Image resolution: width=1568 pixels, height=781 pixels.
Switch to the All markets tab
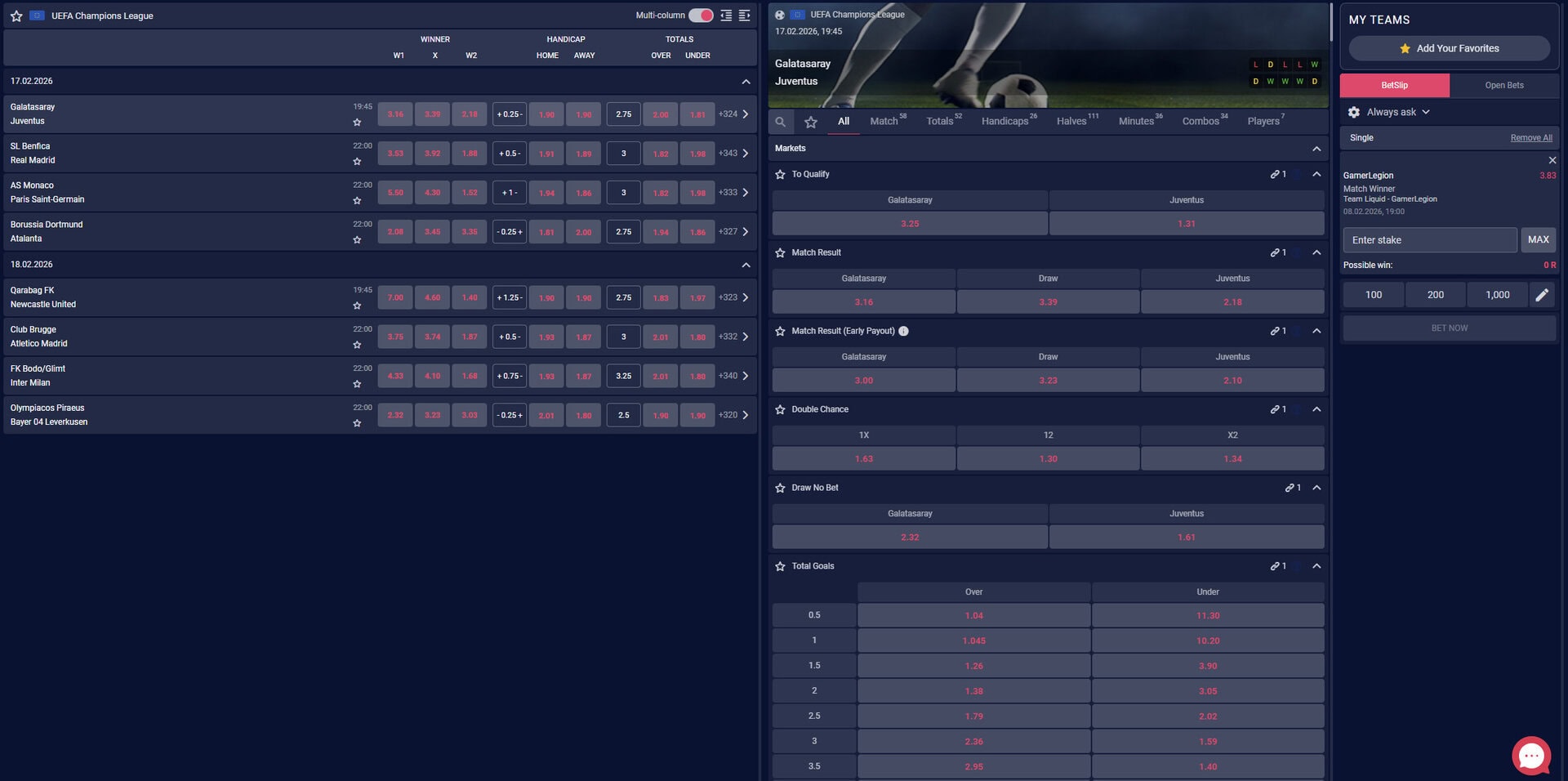844,121
